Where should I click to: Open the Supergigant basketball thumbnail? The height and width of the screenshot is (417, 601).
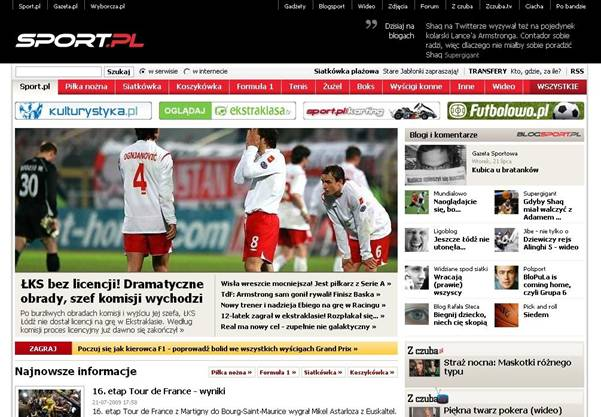pos(506,202)
